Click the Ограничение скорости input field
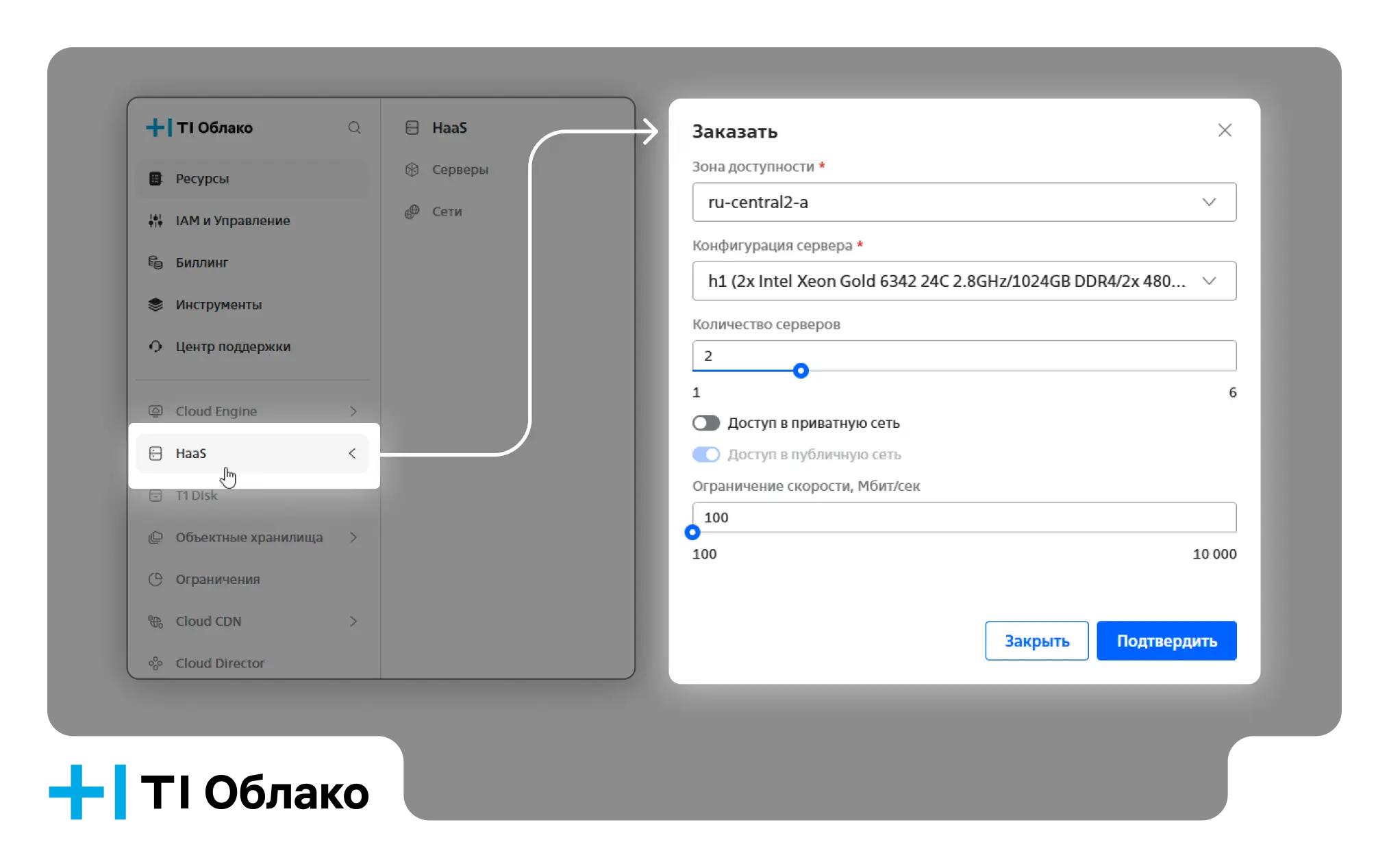 tap(964, 517)
